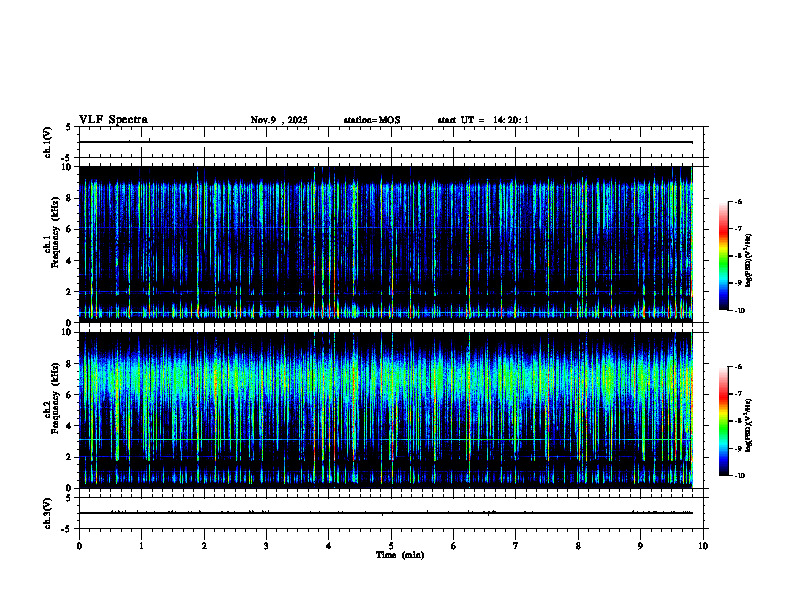792x612 pixels.
Task: Select the date text "Nov.9 , 2025"
Action: 279,120
